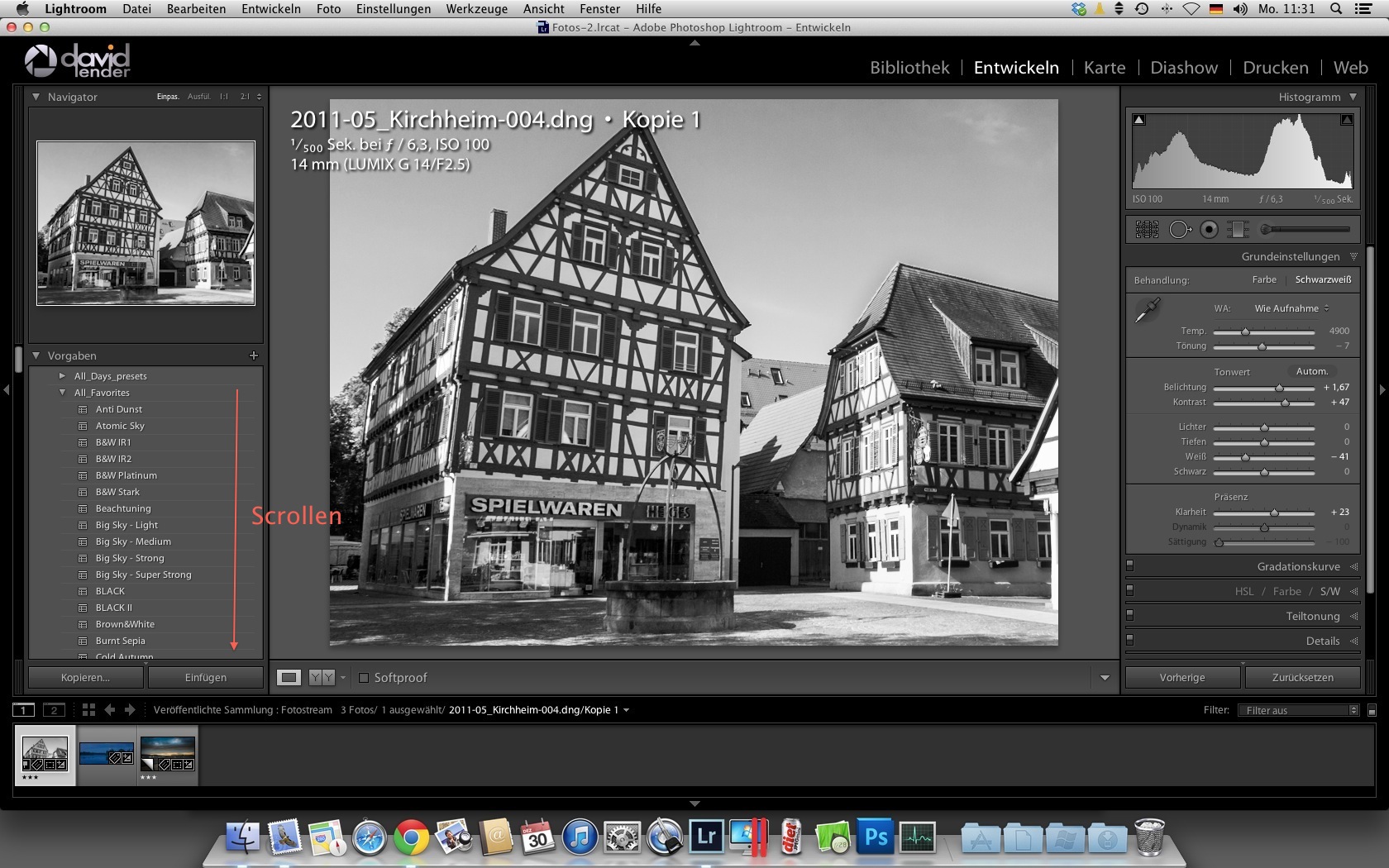Toggle highlight clipping indicator in histogram

1347,120
